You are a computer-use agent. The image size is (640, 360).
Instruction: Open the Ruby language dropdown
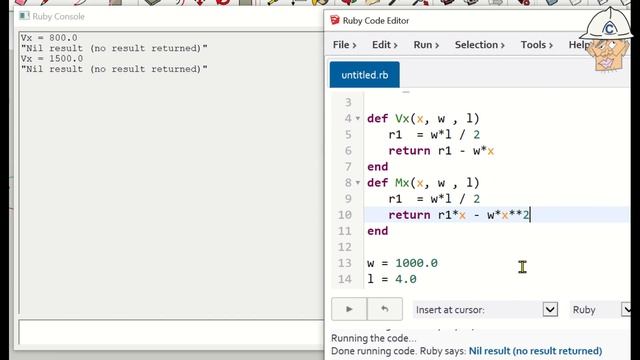point(627,309)
